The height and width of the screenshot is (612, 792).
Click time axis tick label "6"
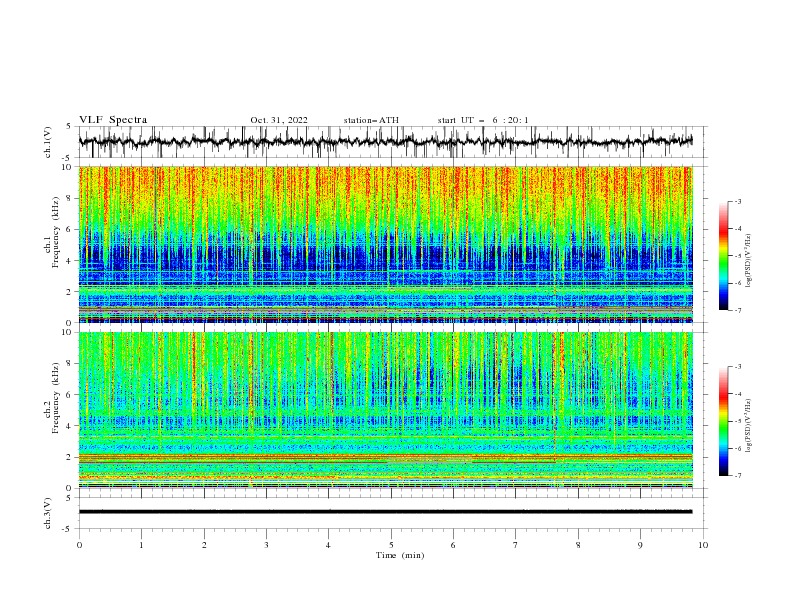[453, 545]
